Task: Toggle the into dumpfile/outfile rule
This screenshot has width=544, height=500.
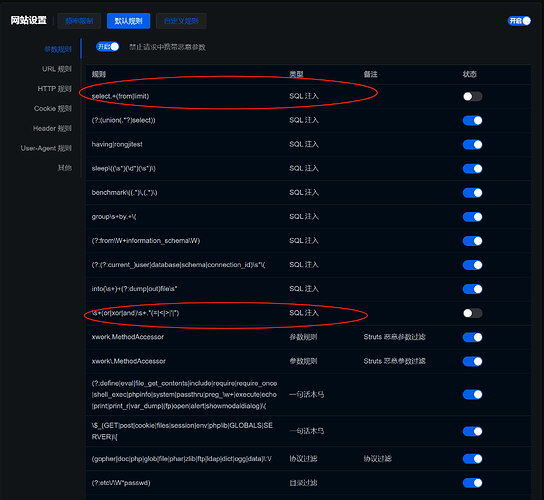Action: tap(472, 289)
